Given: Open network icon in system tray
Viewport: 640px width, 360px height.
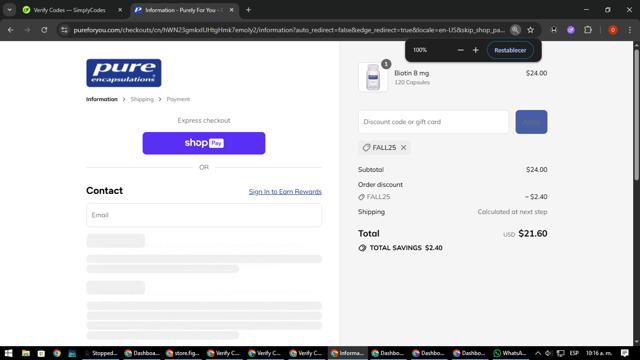Looking at the screenshot, I should click(x=560, y=353).
